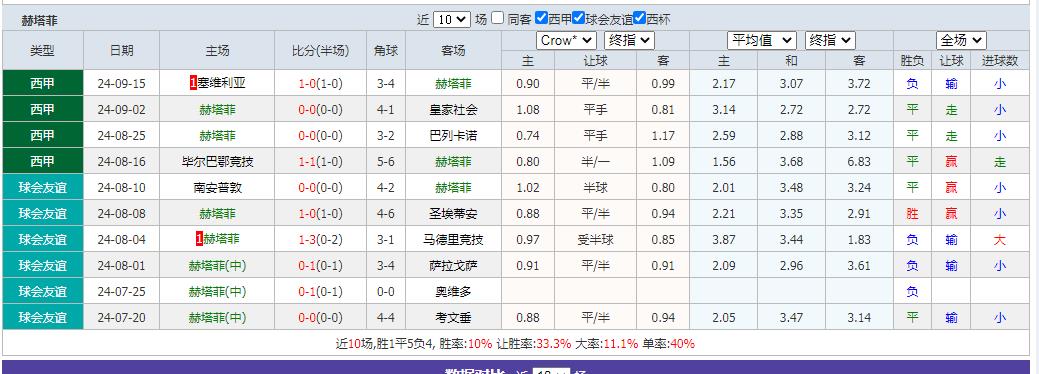The height and width of the screenshot is (374, 1039).
Task: Click result 负 in 奥维多 row
Action: pos(912,292)
